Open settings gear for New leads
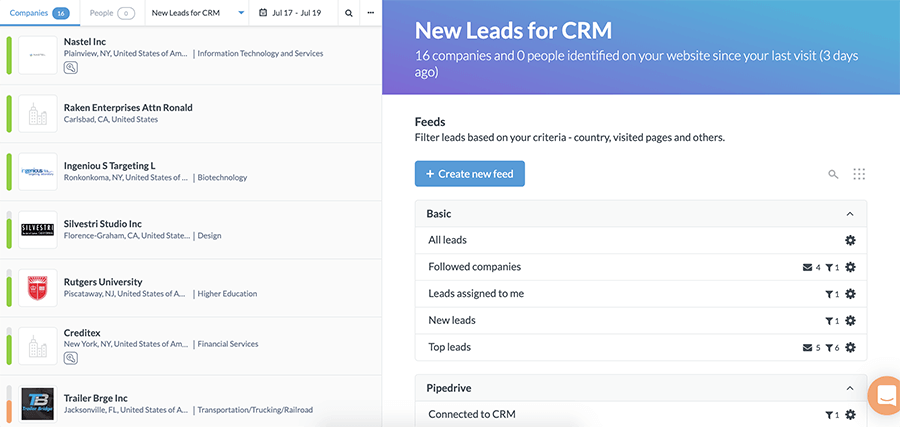This screenshot has height=427, width=900. (850, 320)
